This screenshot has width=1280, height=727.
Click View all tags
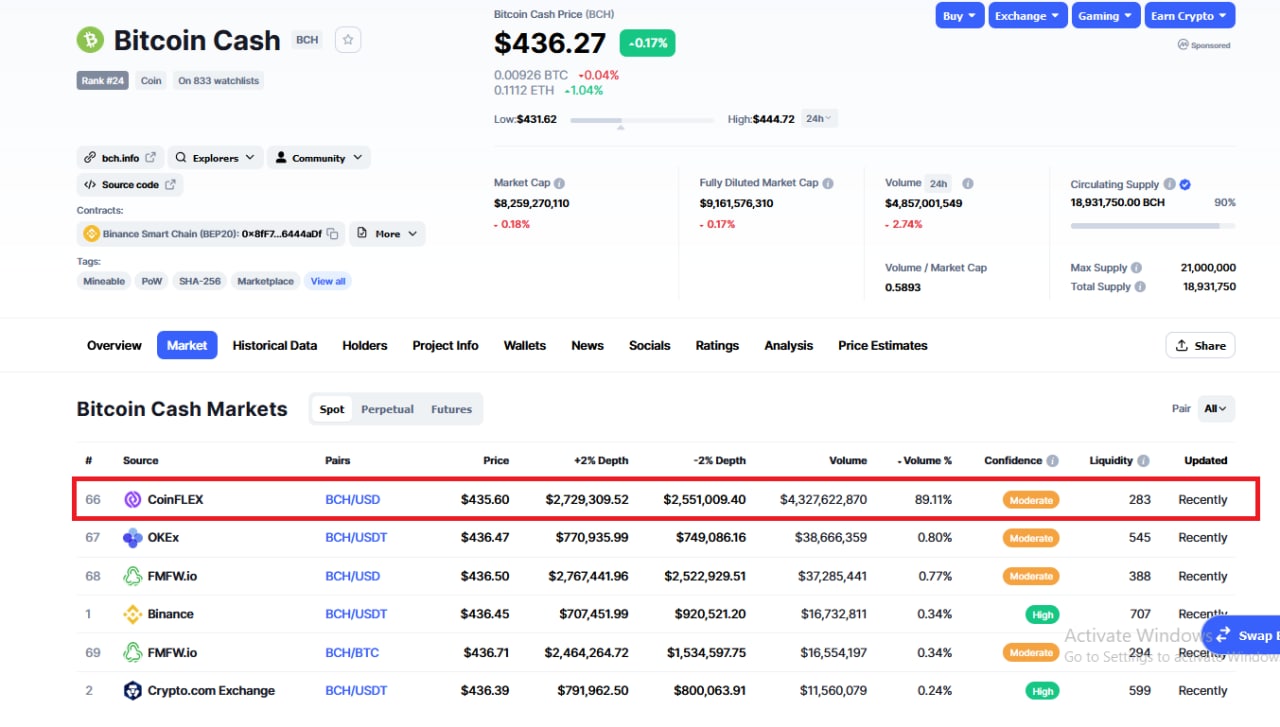click(x=328, y=281)
